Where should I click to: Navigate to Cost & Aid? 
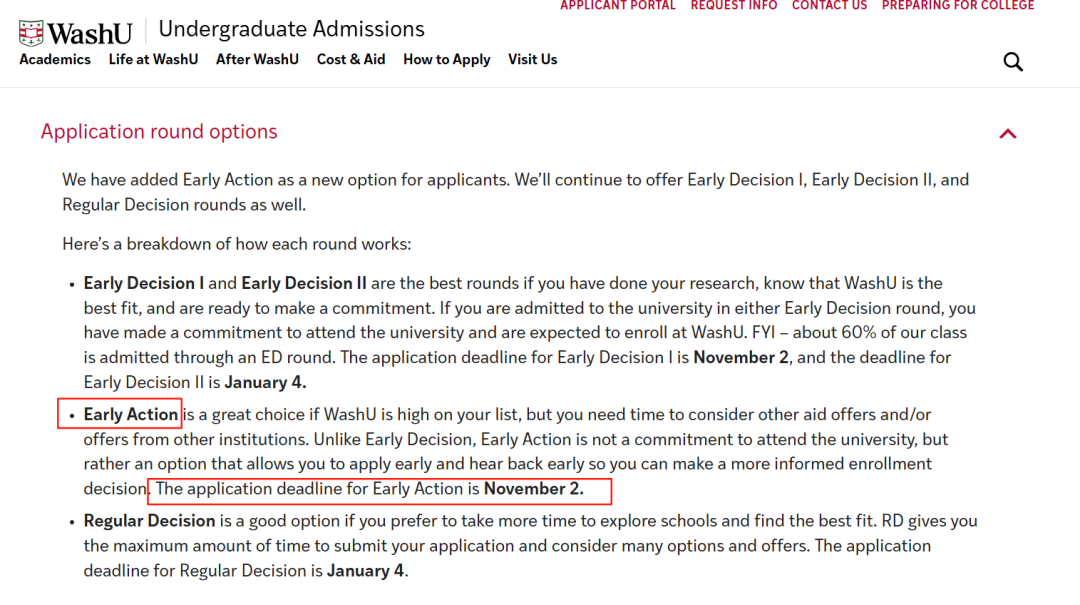pos(351,59)
